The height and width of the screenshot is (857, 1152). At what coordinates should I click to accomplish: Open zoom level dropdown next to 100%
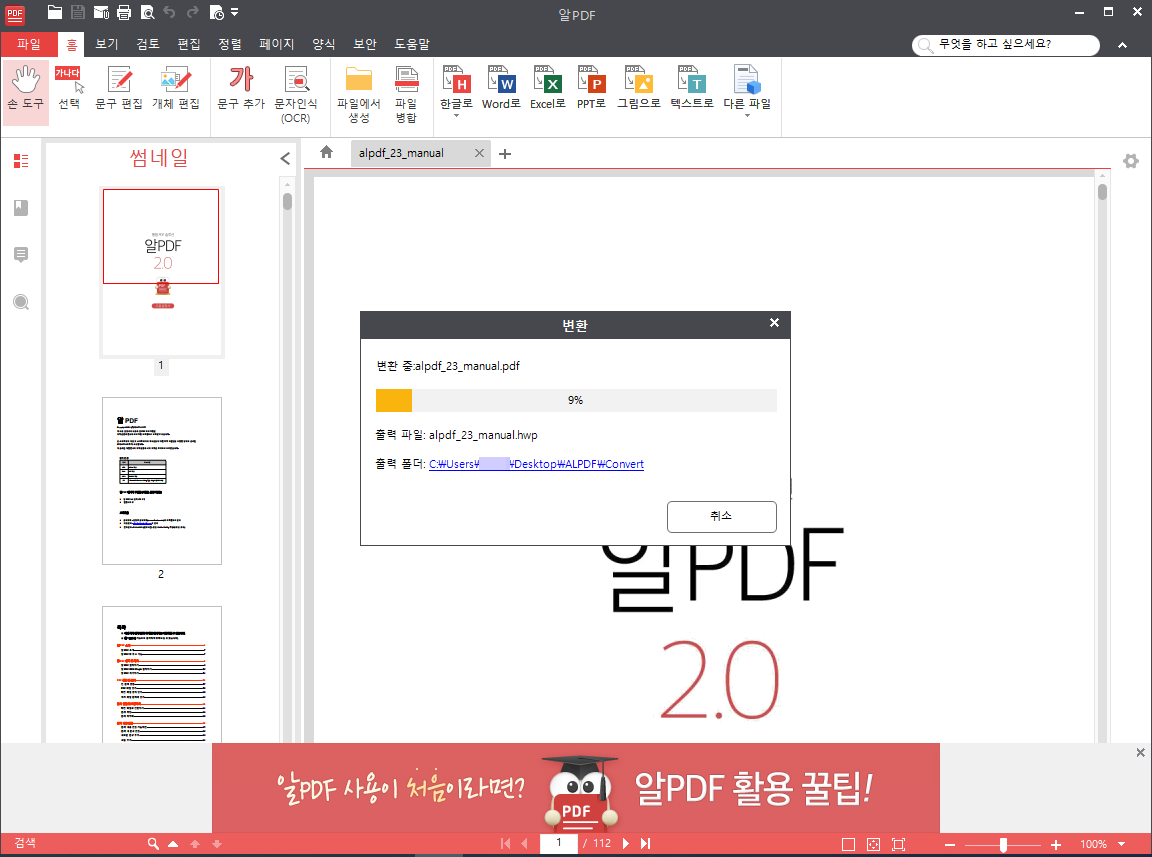[x=1122, y=844]
